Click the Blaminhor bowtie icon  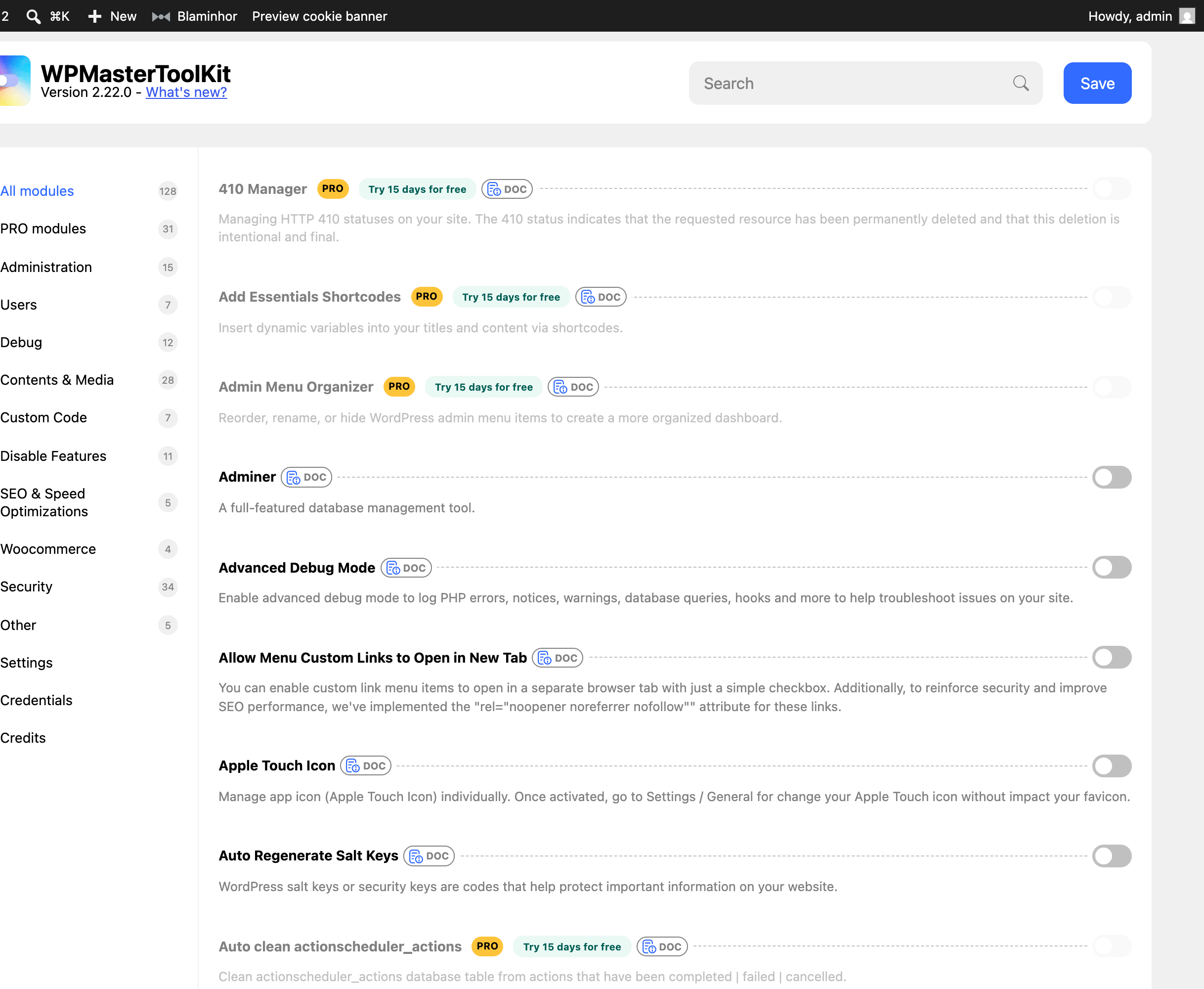[161, 16]
